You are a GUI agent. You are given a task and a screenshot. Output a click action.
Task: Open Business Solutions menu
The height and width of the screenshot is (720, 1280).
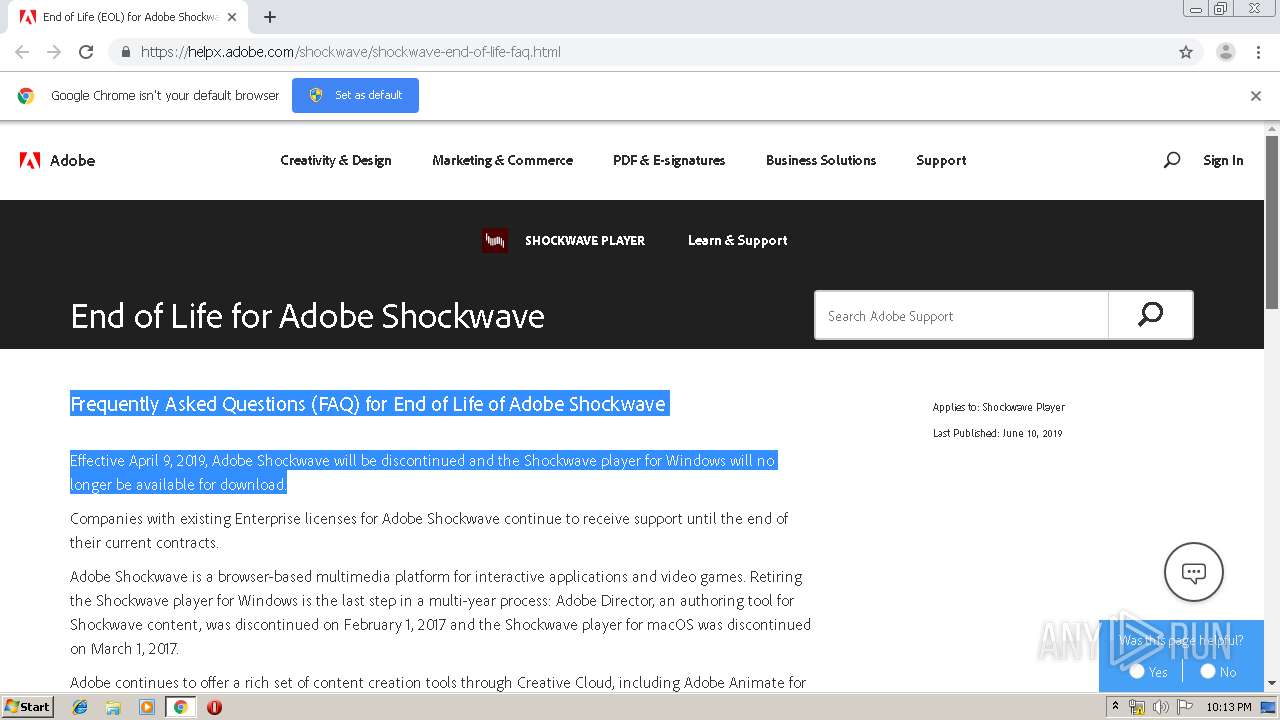(x=821, y=160)
